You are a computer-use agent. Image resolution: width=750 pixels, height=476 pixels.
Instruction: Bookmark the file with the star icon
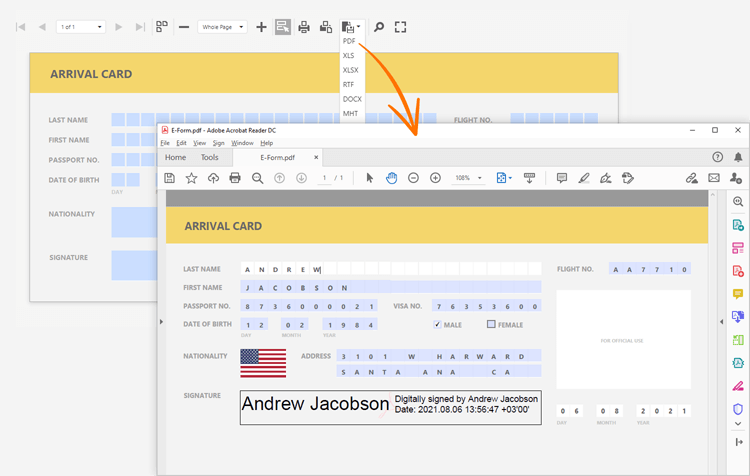click(x=191, y=178)
